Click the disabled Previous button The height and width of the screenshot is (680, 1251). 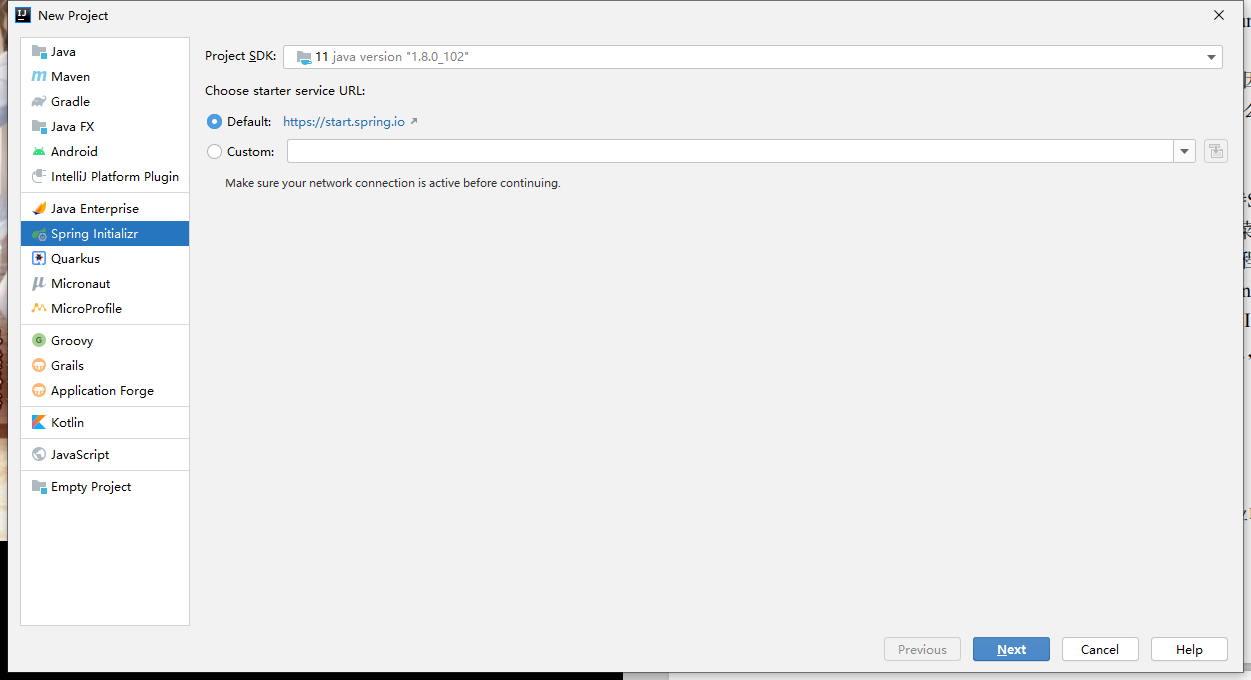(922, 649)
